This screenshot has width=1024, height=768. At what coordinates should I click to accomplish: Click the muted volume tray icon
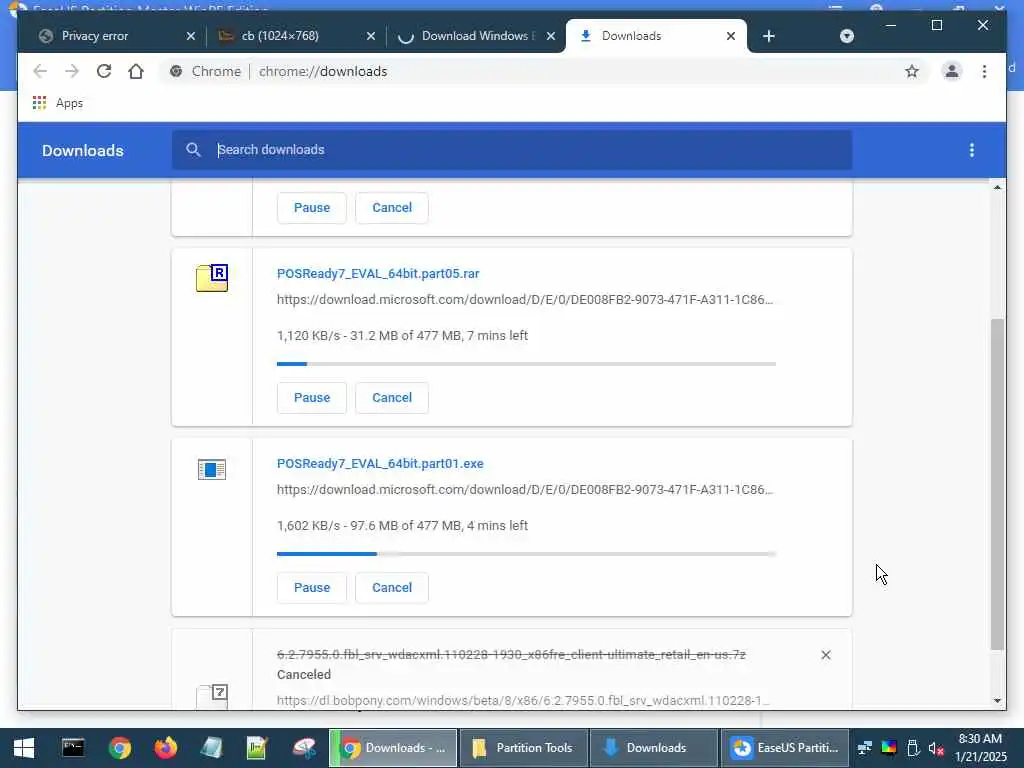(936, 748)
